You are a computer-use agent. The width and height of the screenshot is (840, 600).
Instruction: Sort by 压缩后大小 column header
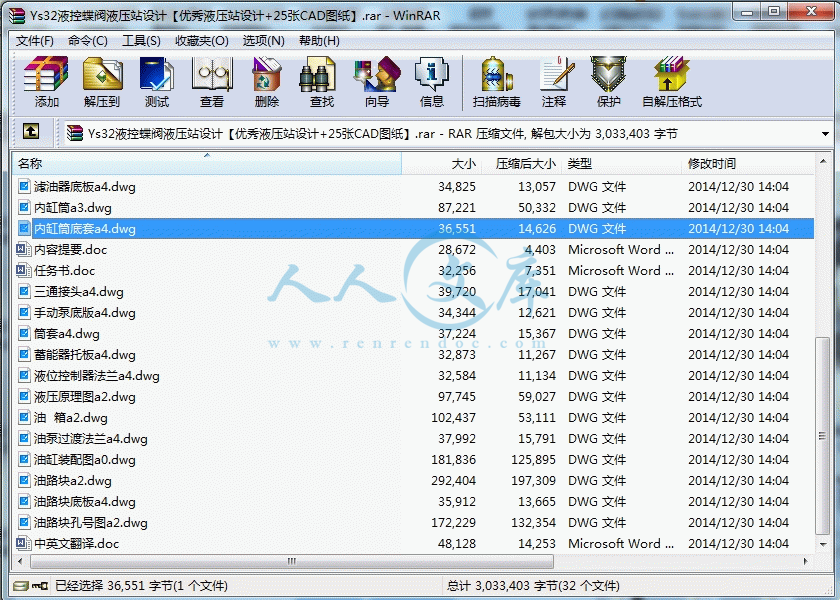tap(521, 163)
